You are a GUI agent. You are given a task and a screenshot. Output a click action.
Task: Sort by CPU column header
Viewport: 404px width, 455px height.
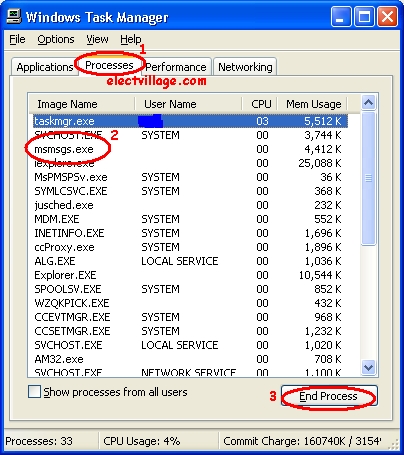260,104
